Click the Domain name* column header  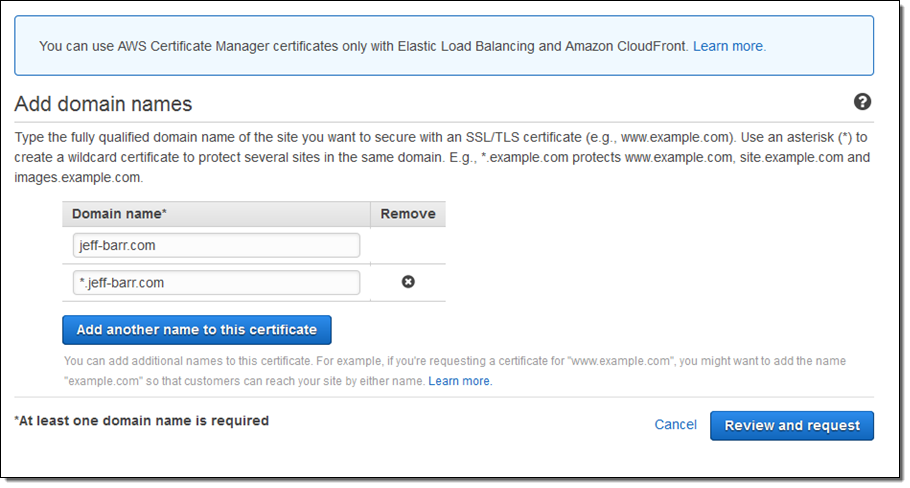[x=119, y=214]
